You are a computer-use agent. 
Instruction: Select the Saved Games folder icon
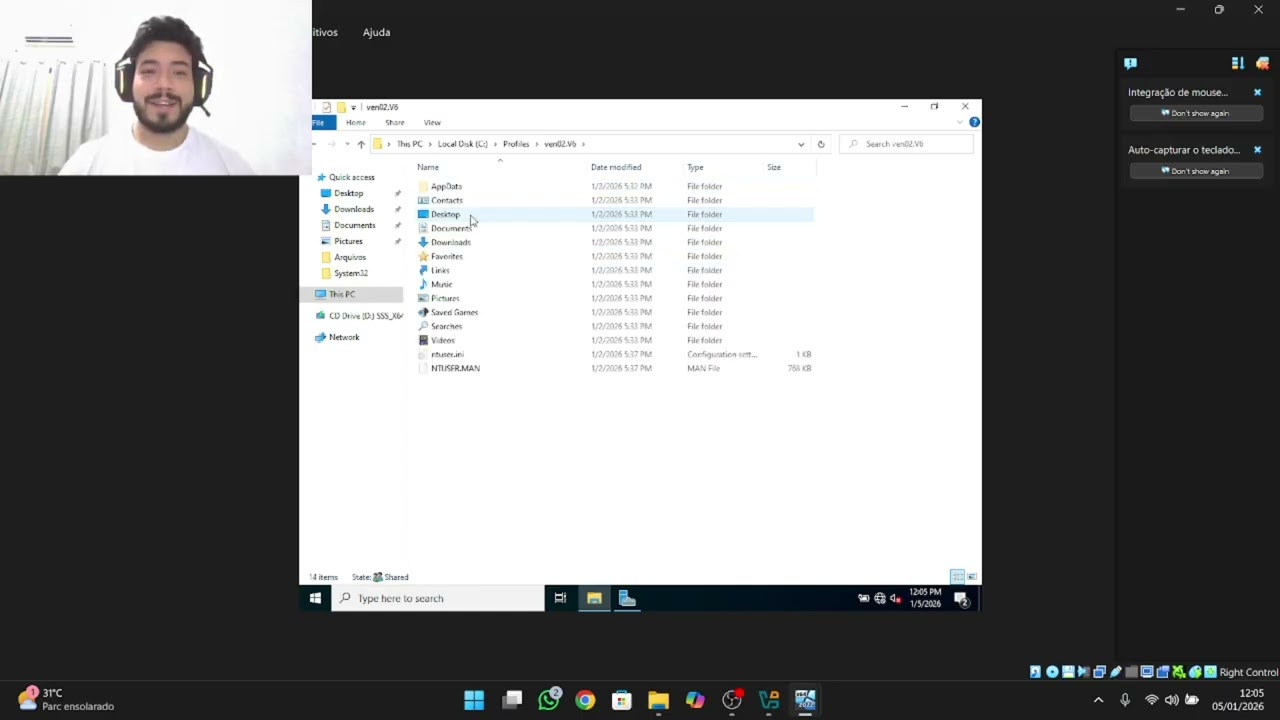point(423,312)
